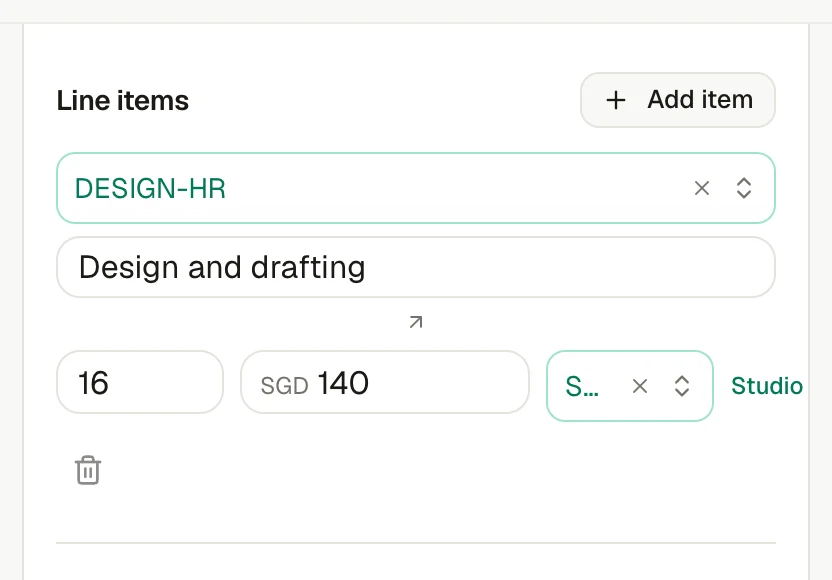Open the green Studio link
Image resolution: width=832 pixels, height=580 pixels.
[x=767, y=386]
